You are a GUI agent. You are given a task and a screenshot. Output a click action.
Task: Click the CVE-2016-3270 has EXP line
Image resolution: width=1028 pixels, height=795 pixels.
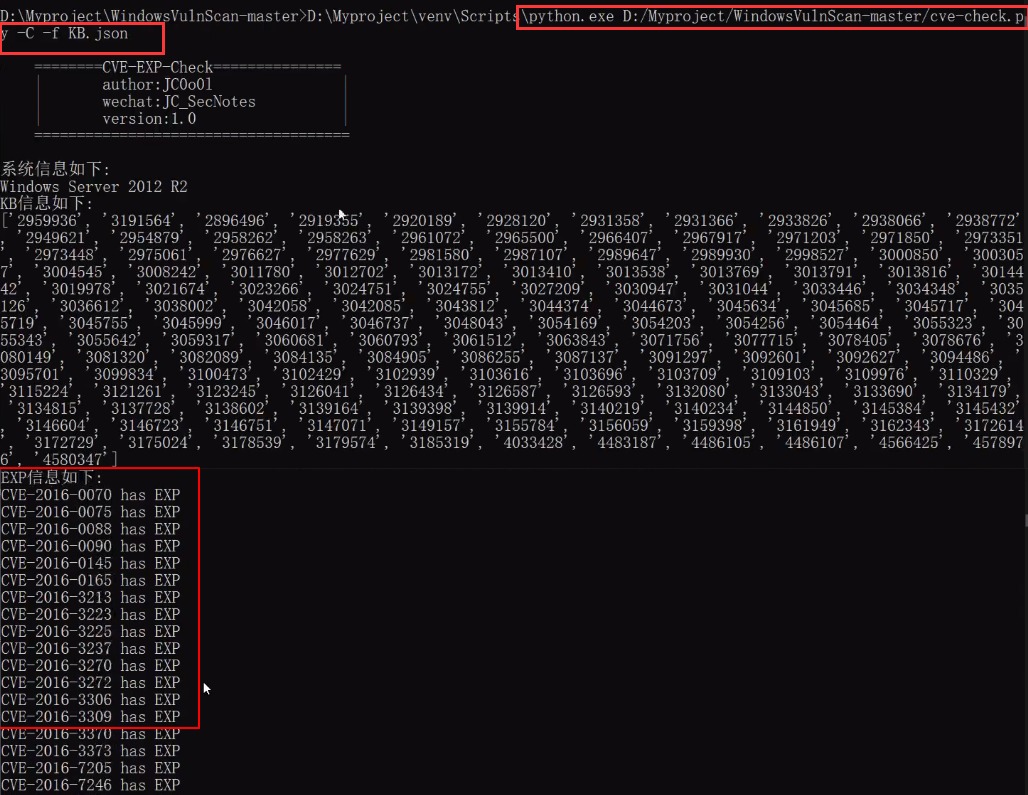pos(90,665)
